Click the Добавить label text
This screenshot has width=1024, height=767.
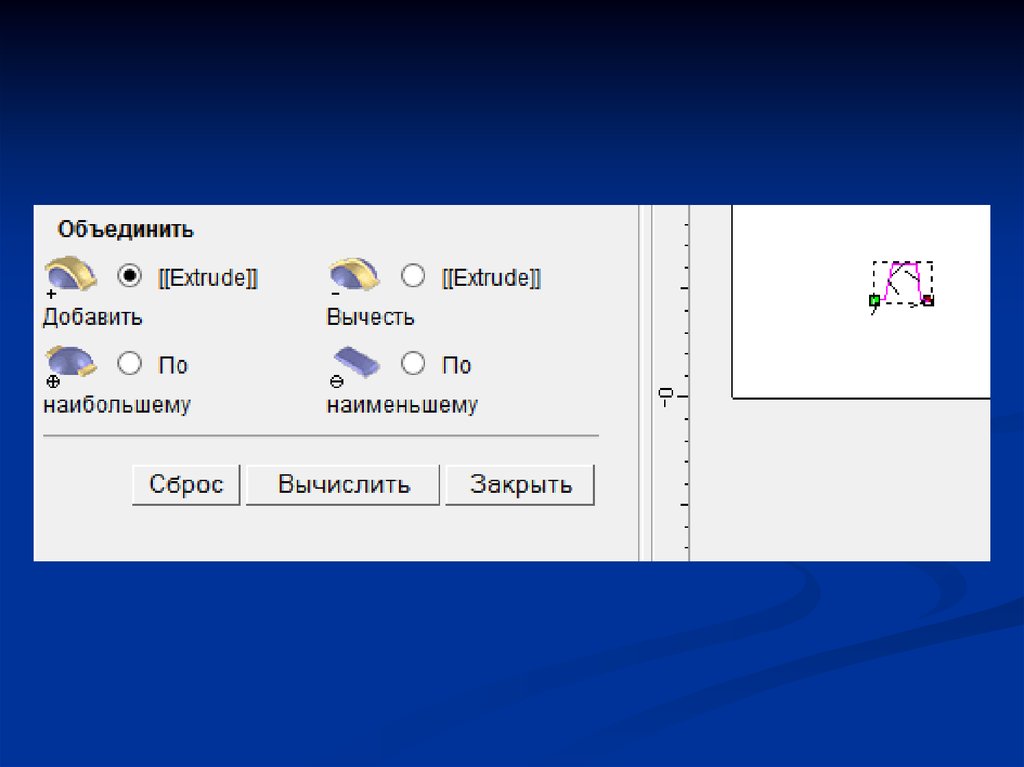[x=92, y=318]
